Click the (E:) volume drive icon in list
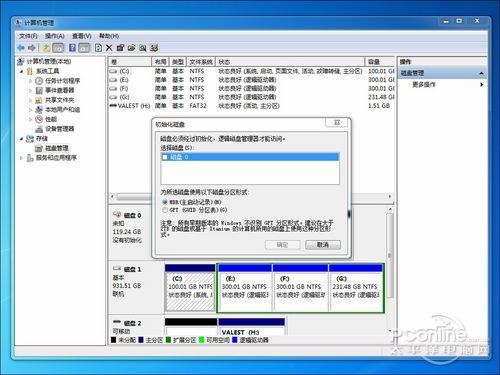 113,80
